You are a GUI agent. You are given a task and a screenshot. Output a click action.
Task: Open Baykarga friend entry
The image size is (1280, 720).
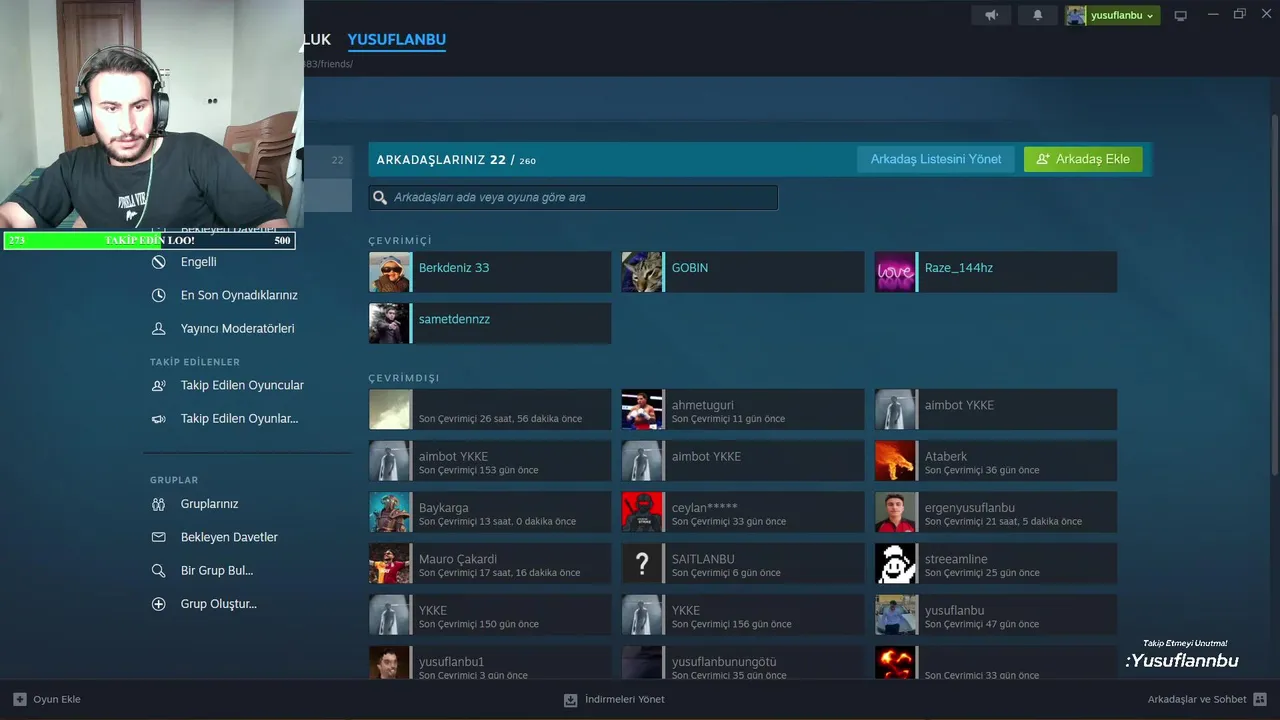(x=490, y=512)
